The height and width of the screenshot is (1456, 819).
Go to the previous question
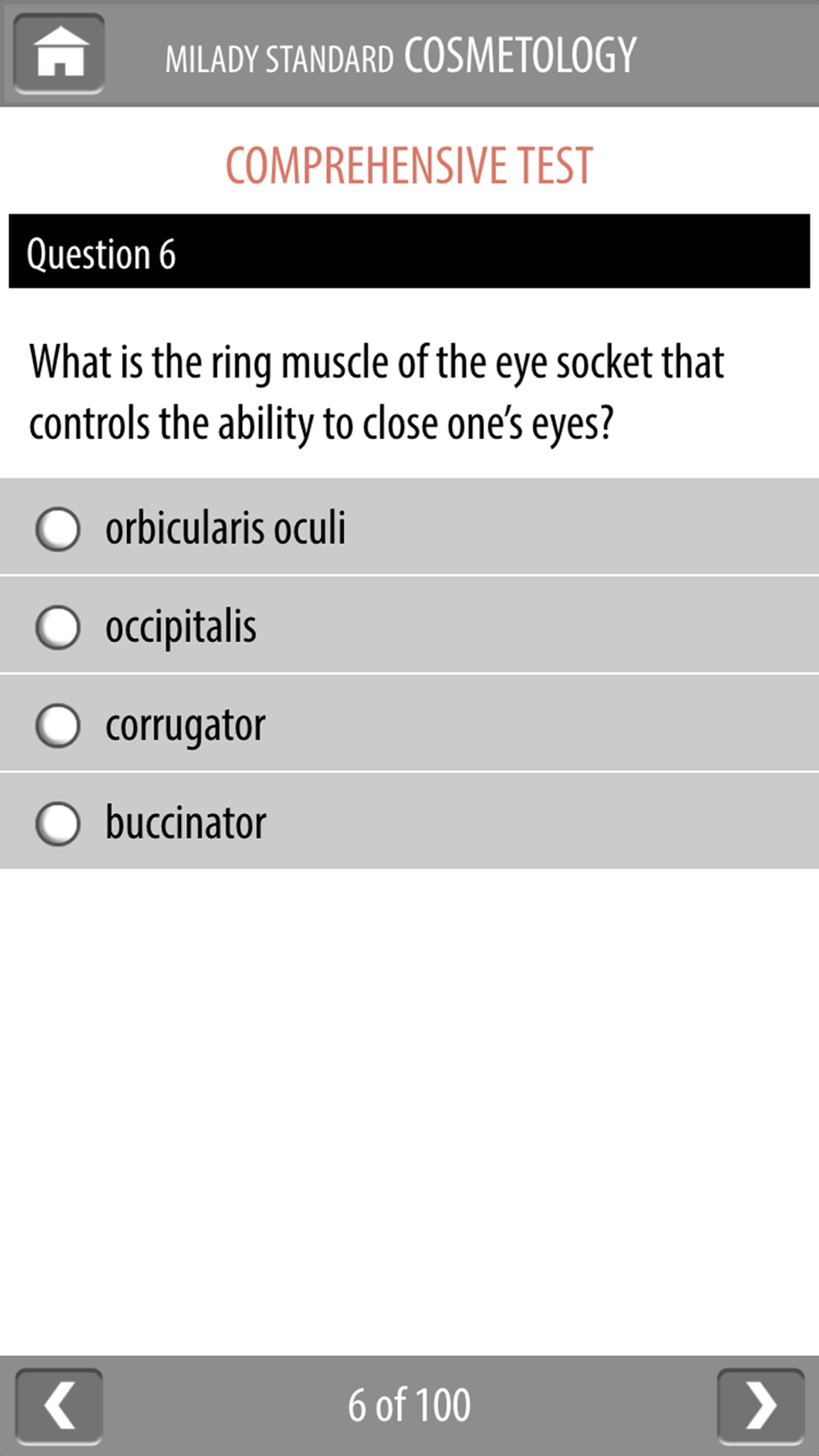click(59, 1405)
